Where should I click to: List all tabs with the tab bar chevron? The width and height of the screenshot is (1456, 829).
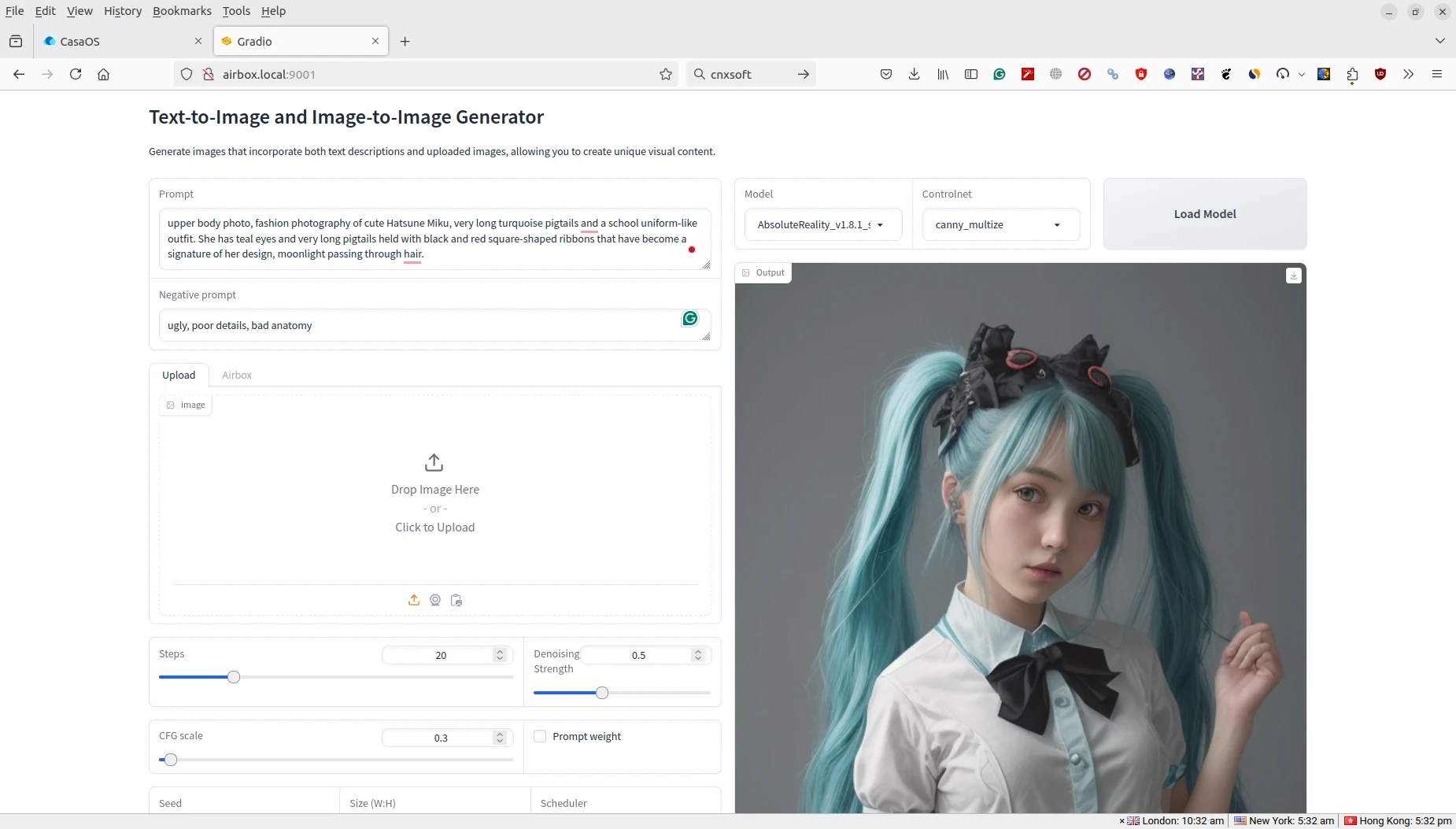pyautogui.click(x=1439, y=41)
